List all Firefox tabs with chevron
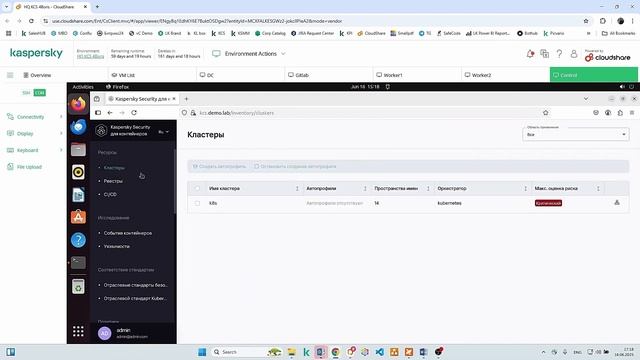The height and width of the screenshot is (360, 640). 586,99
